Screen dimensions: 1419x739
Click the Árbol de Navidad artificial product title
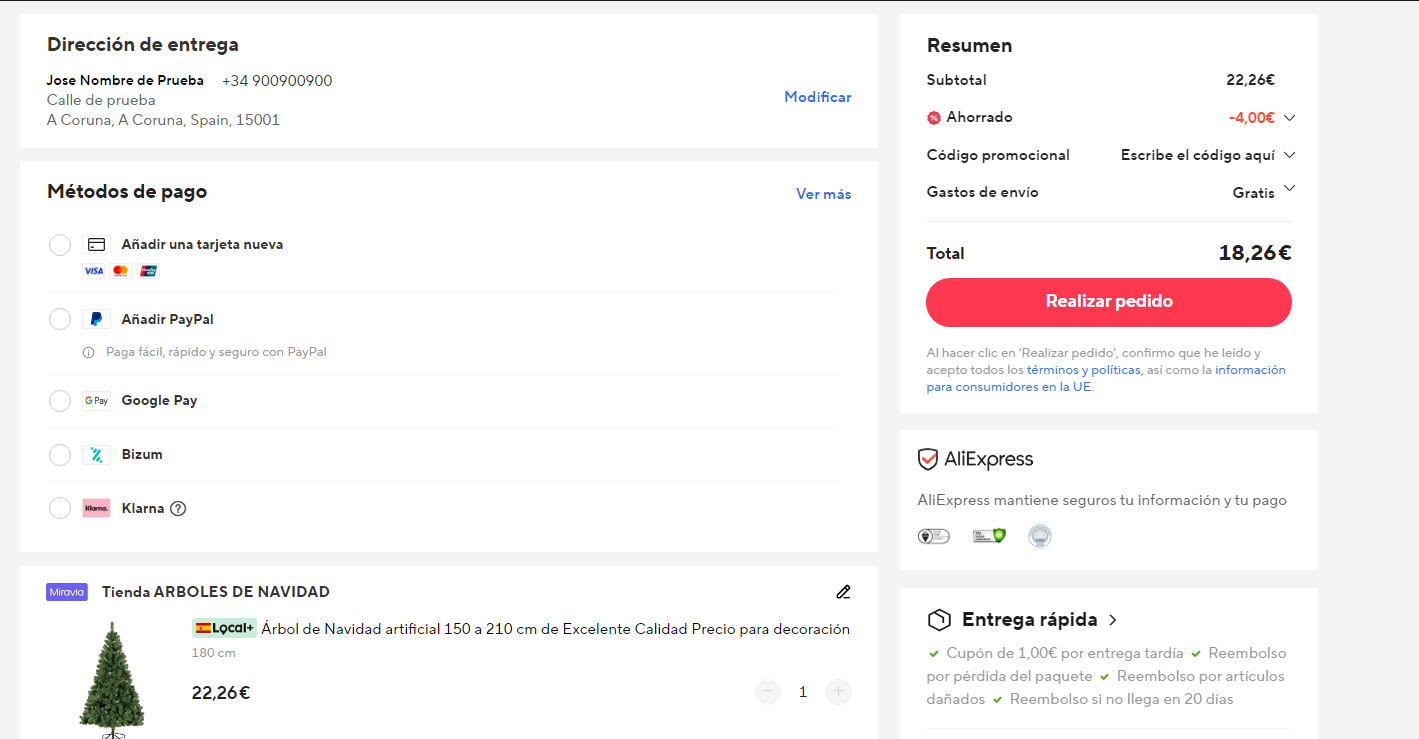(x=555, y=629)
